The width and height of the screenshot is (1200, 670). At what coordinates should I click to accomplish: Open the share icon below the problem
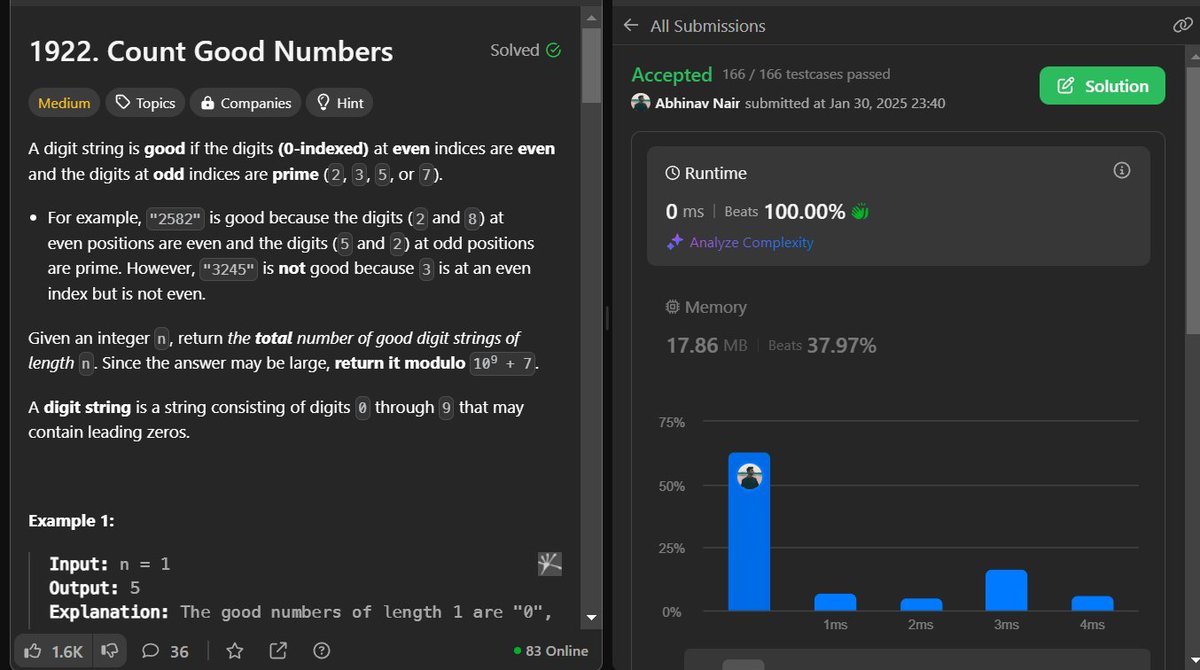(x=277, y=650)
